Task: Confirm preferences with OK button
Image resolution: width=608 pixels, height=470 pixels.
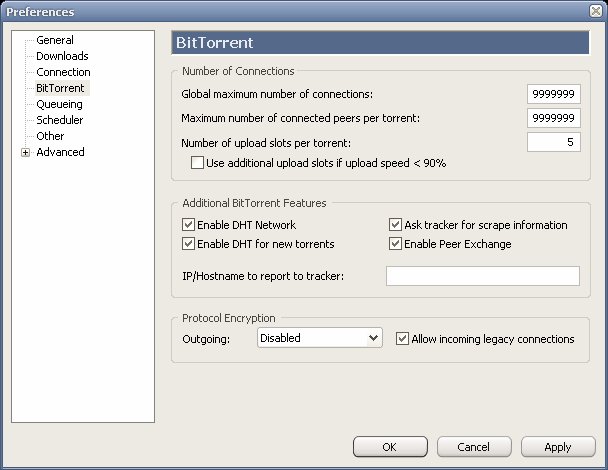Action: [x=390, y=447]
